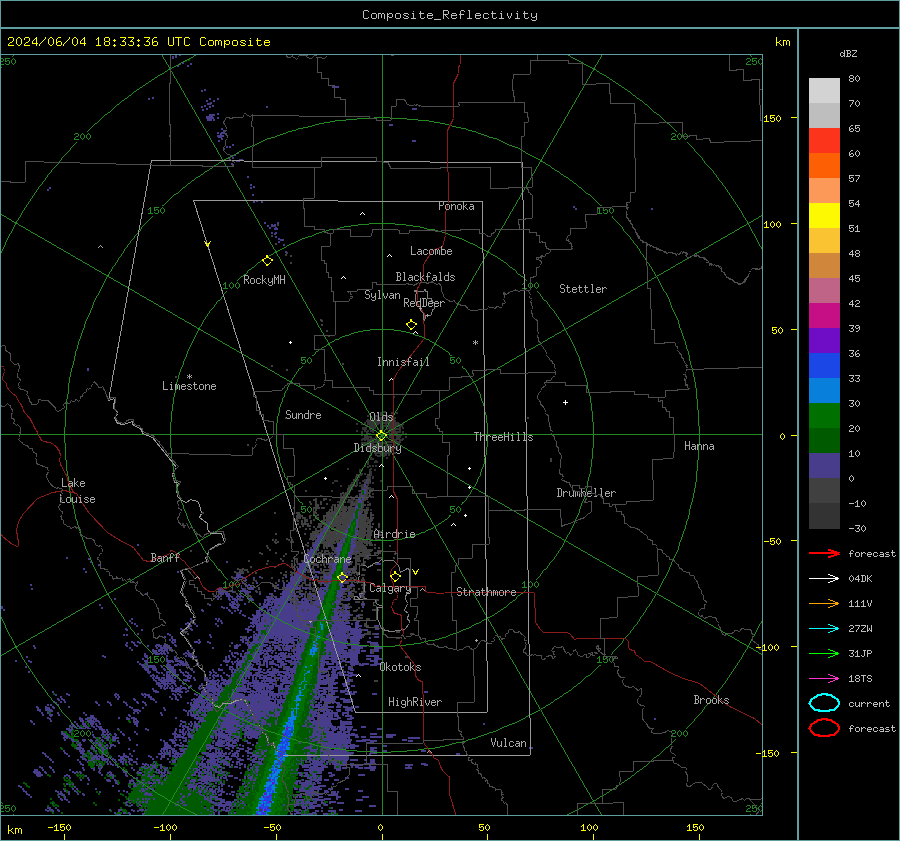The width and height of the screenshot is (900, 841).
Task: Pick the yellow 51–54 dBZ color swatch
Action: [x=824, y=216]
